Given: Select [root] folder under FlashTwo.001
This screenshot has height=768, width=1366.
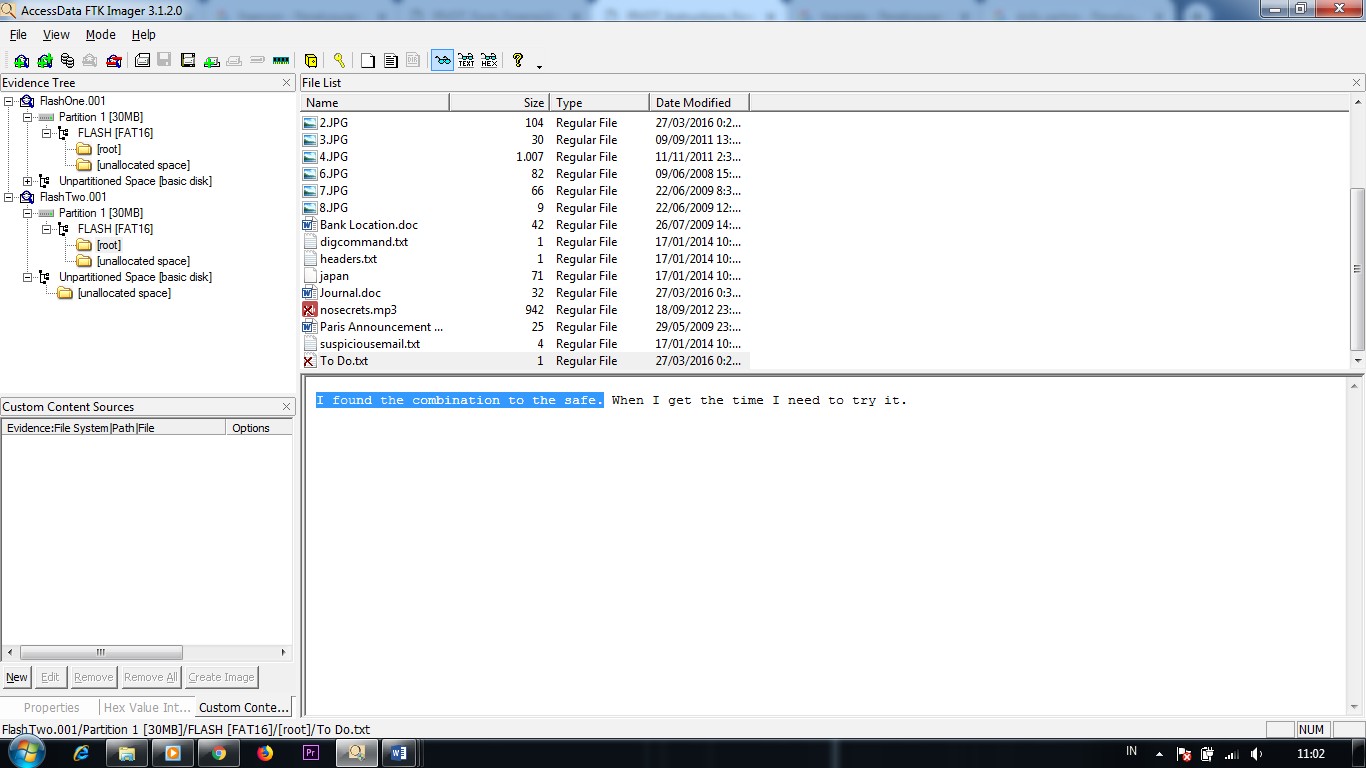Looking at the screenshot, I should 108,245.
